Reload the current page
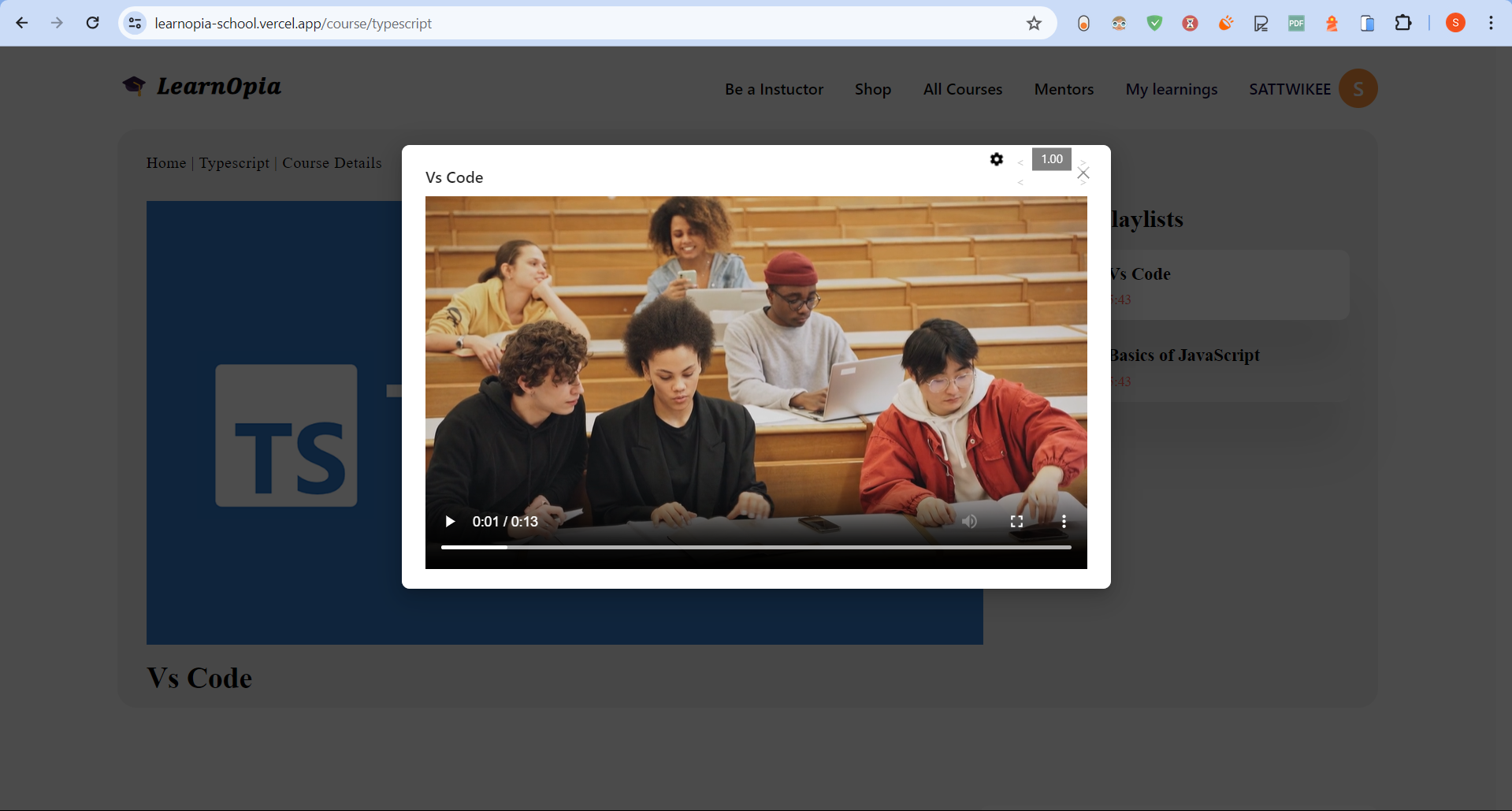The width and height of the screenshot is (1512, 811). [x=92, y=23]
